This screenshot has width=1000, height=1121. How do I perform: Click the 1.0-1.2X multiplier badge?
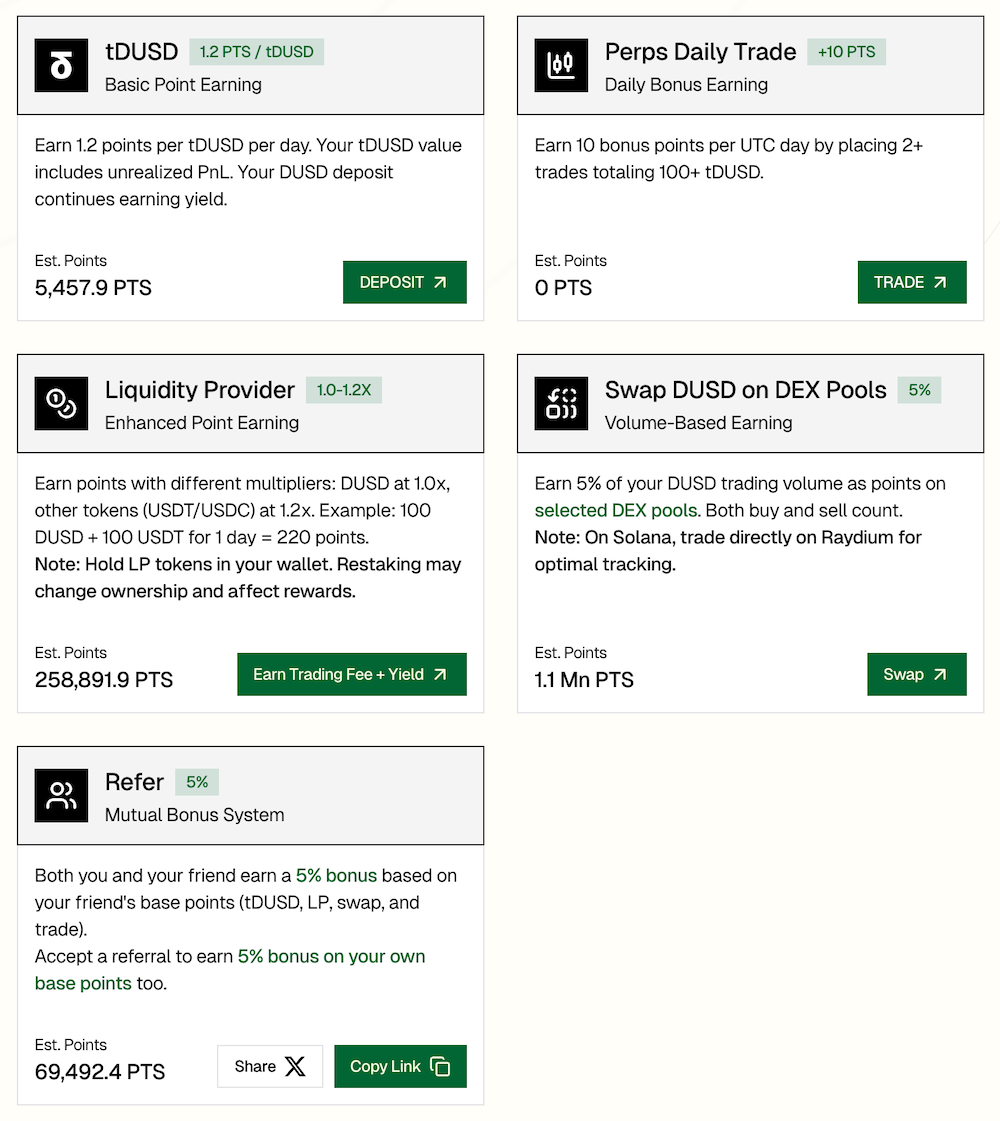click(344, 390)
